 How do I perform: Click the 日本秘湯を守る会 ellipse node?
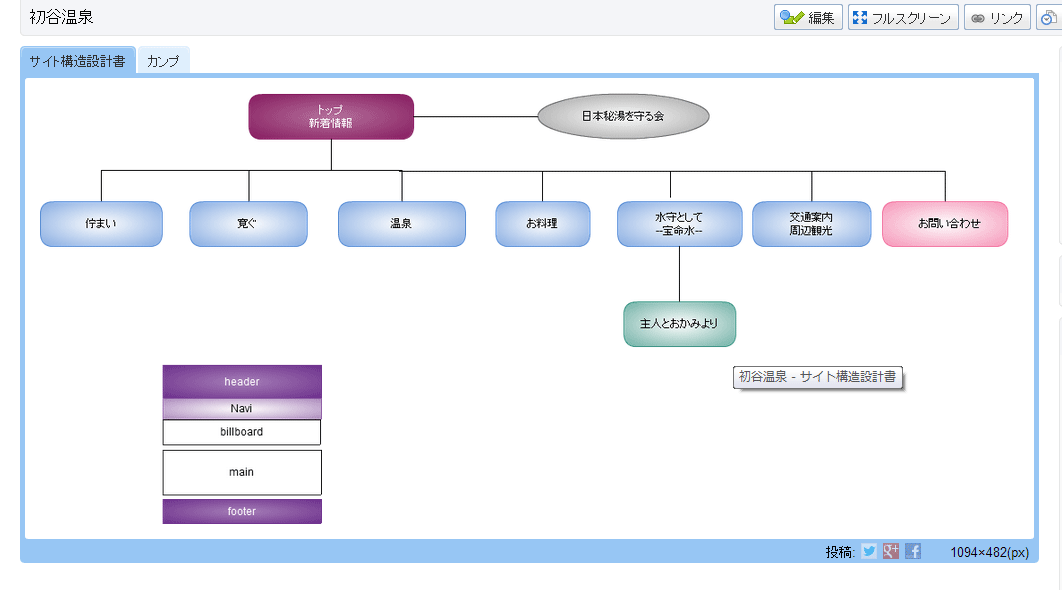[623, 116]
